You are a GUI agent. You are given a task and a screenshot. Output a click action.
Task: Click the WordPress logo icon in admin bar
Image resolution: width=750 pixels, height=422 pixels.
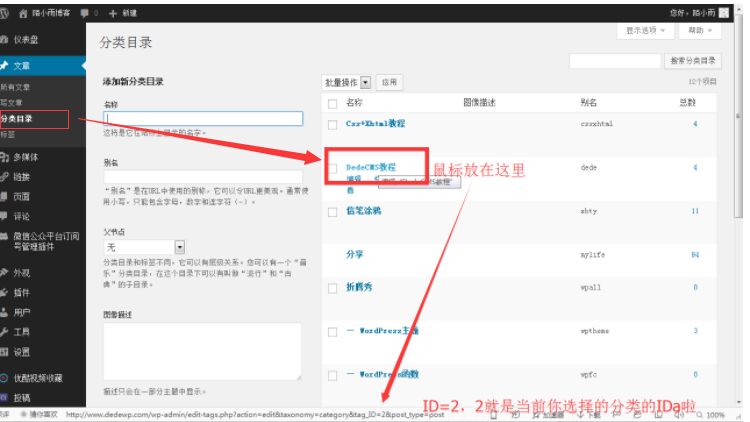click(7, 13)
